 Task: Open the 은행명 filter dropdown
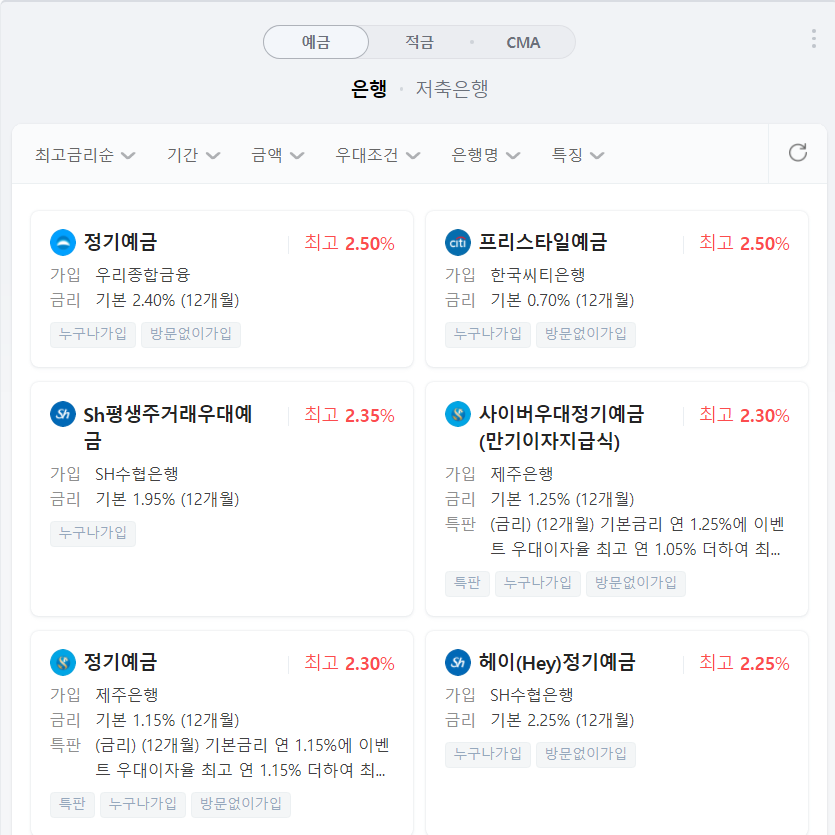pyautogui.click(x=486, y=155)
